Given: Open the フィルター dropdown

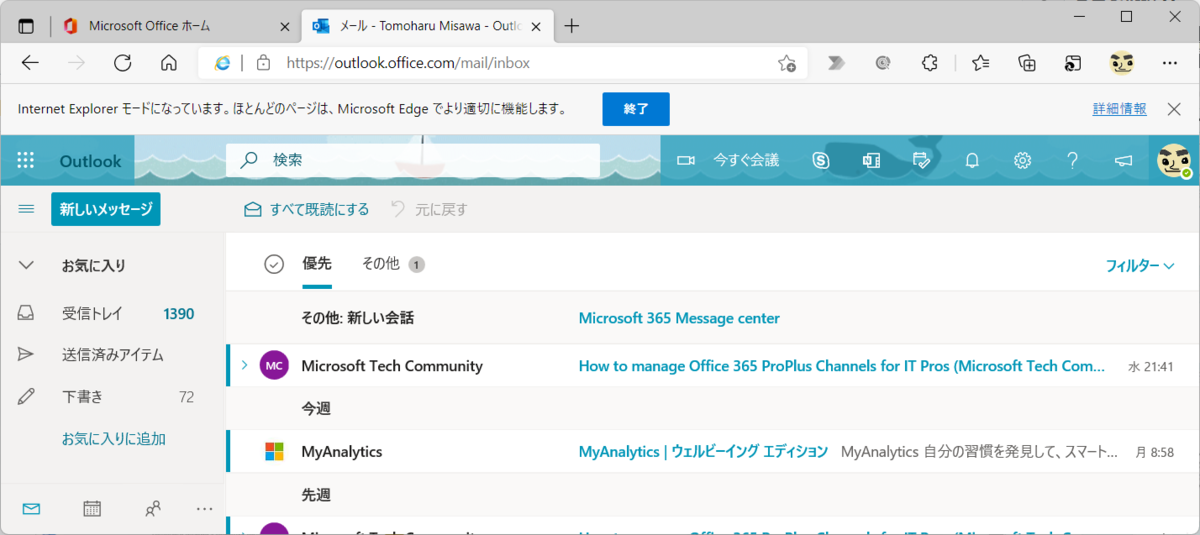Looking at the screenshot, I should (1140, 266).
